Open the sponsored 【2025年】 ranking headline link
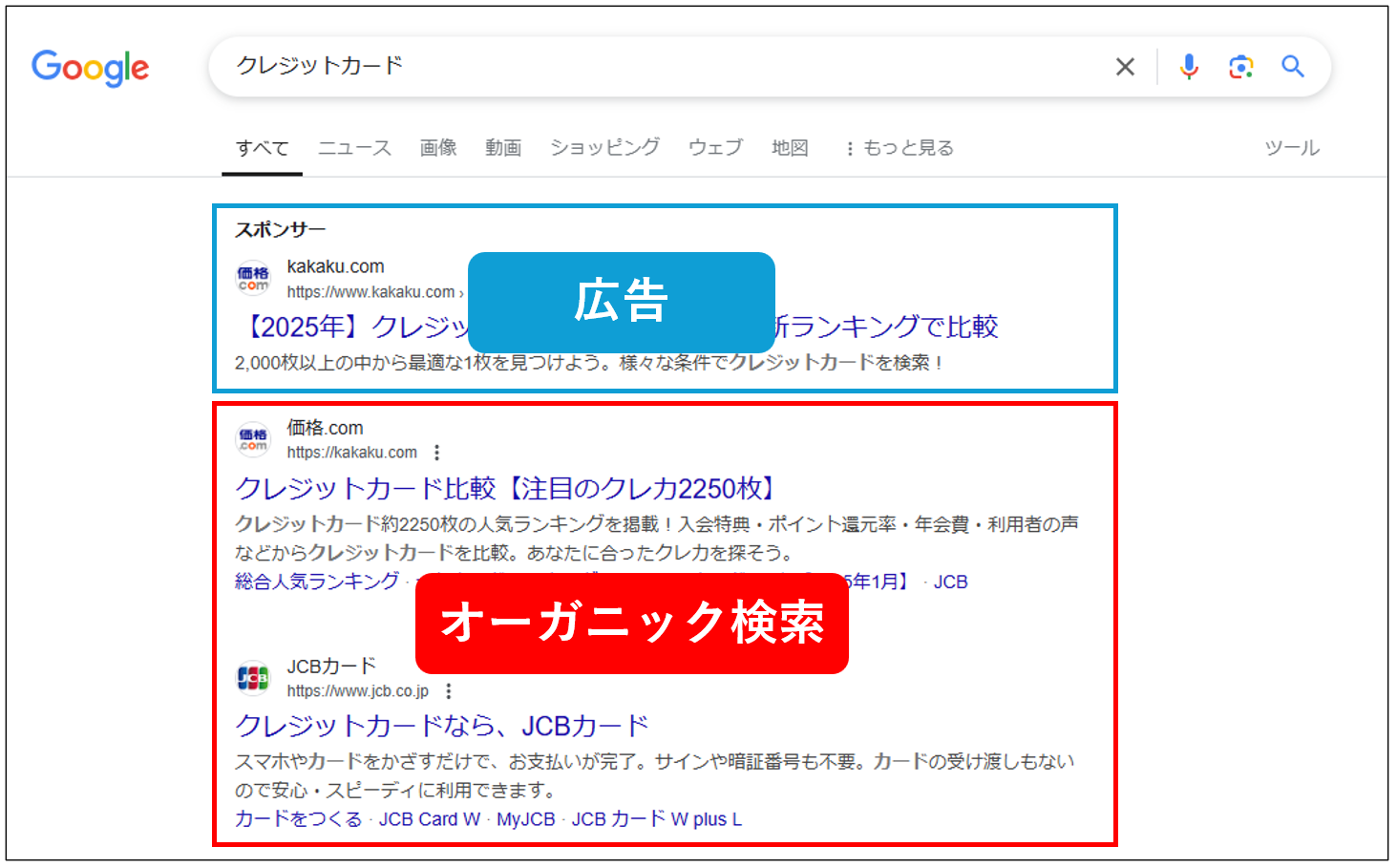 pos(617,327)
